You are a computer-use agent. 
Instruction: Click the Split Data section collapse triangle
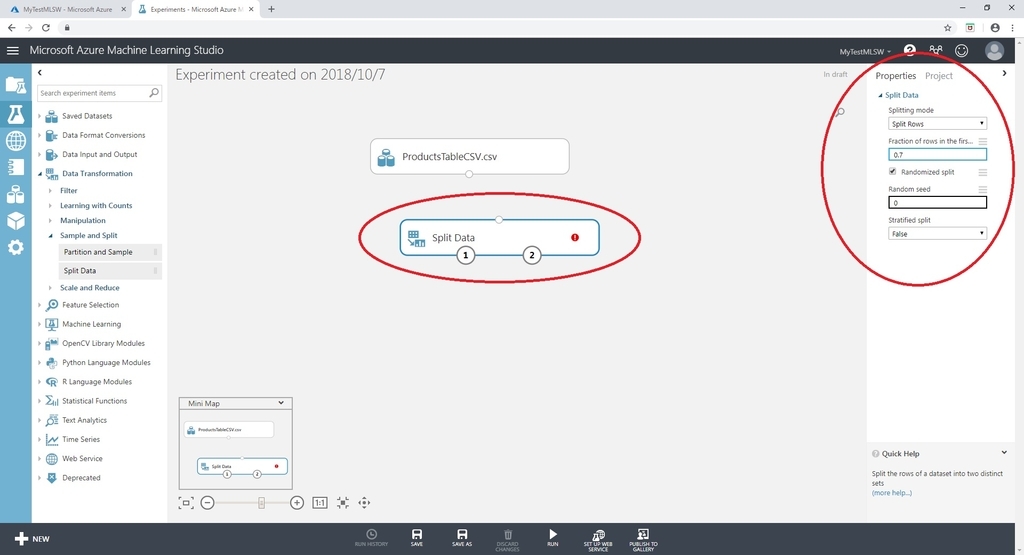point(880,95)
